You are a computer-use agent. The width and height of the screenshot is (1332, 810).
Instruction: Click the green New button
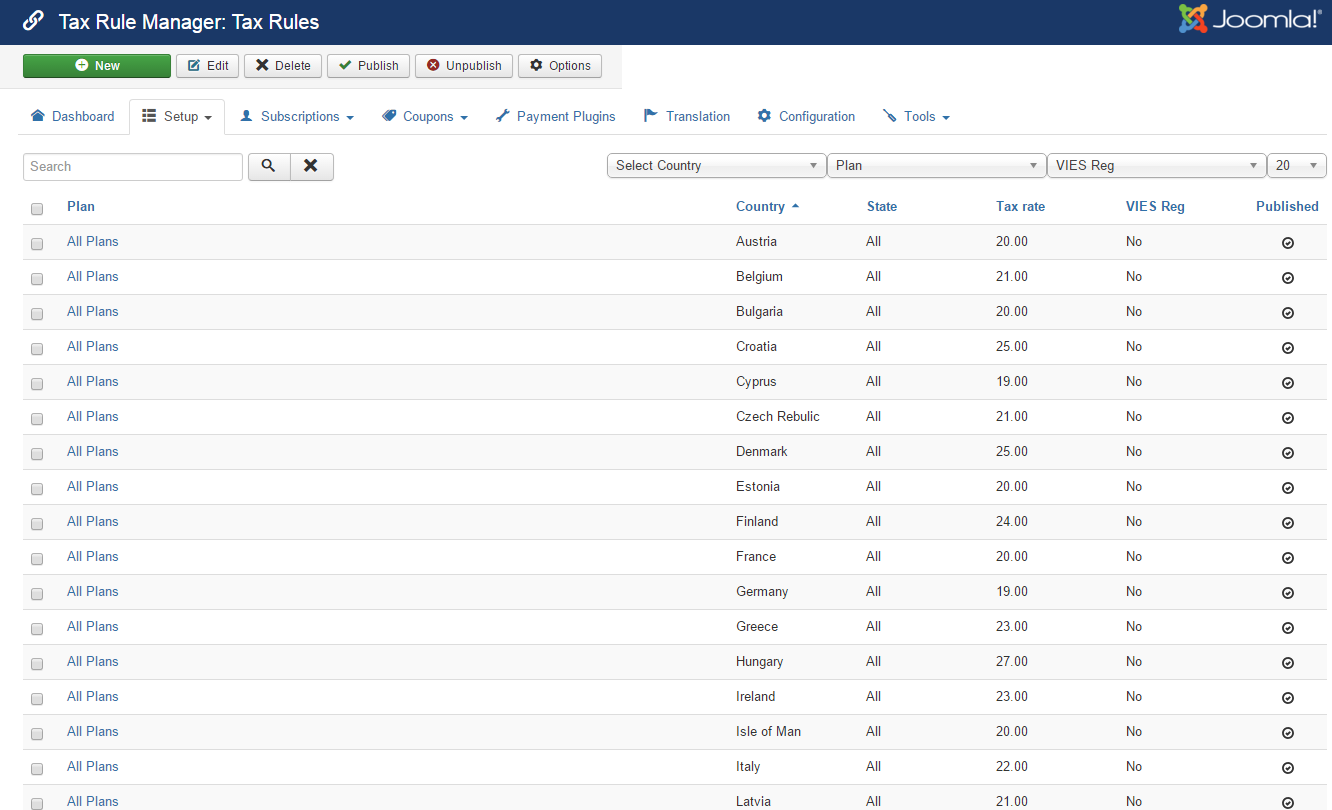click(x=97, y=66)
